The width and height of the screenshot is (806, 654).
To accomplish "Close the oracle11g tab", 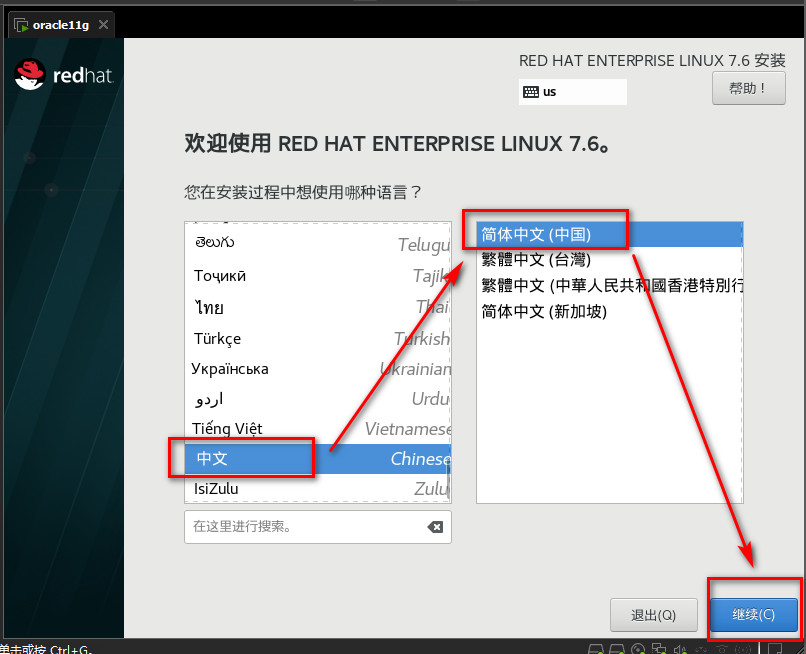I will [102, 24].
